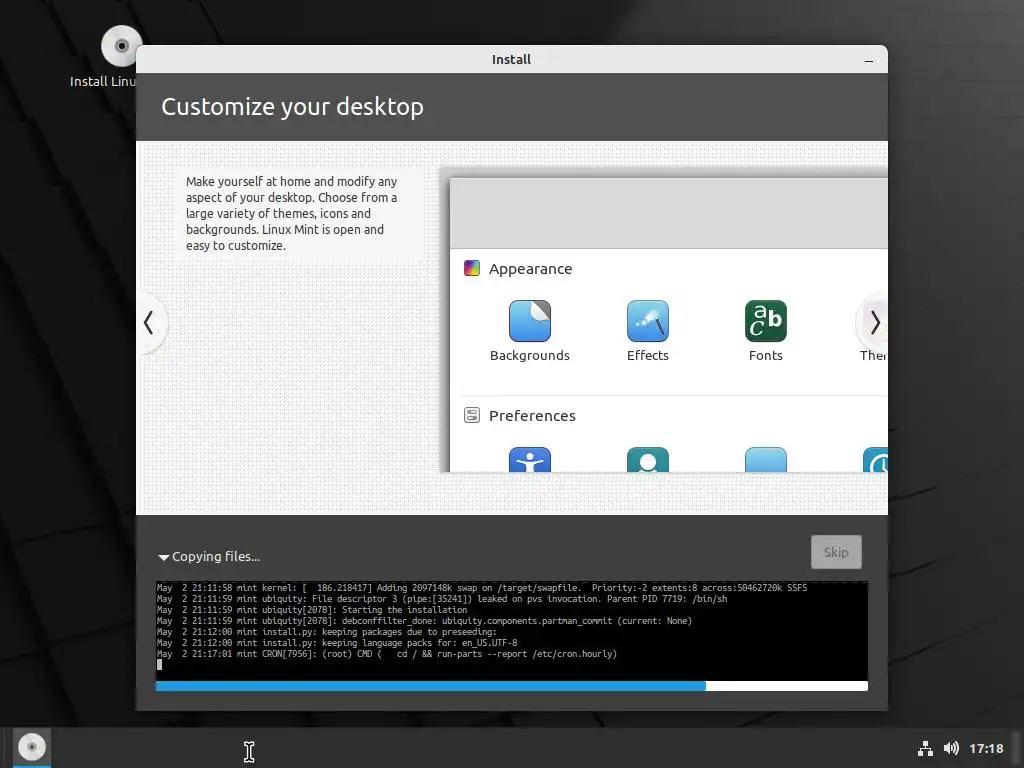
Task: Click the Install window title bar
Action: (x=511, y=59)
